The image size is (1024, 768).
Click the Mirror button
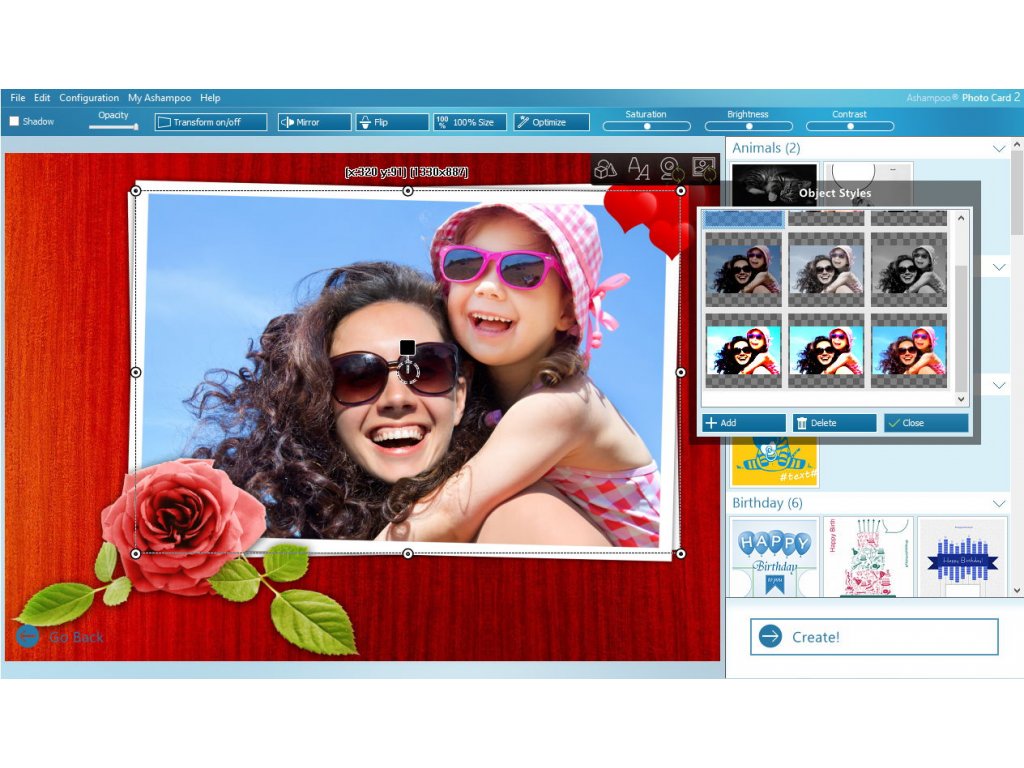(x=314, y=122)
